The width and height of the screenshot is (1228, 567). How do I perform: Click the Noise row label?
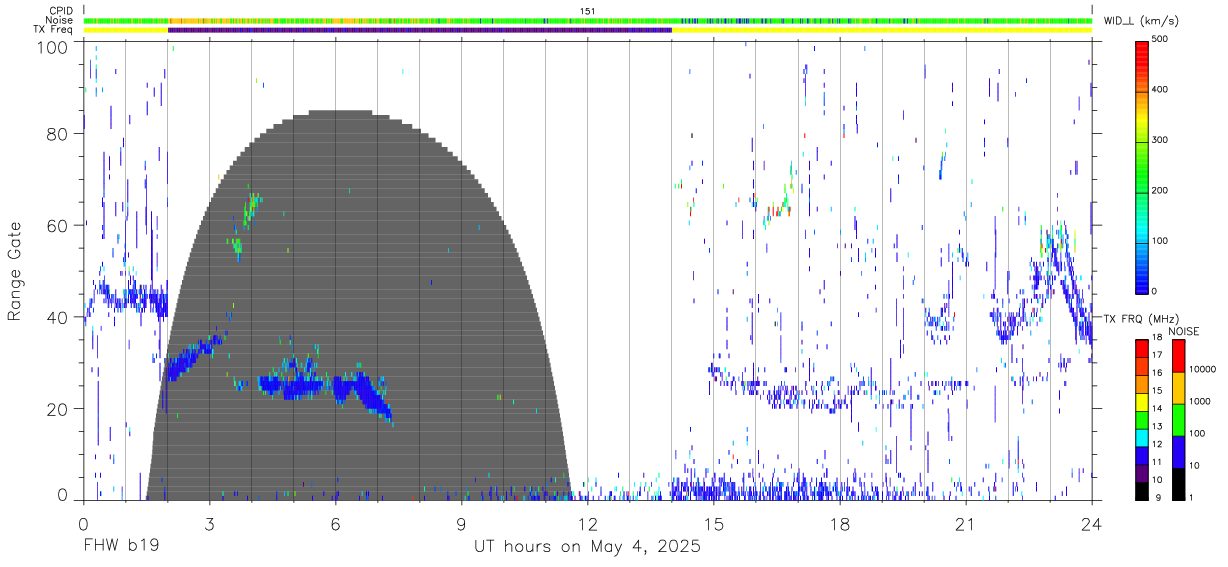pos(60,20)
